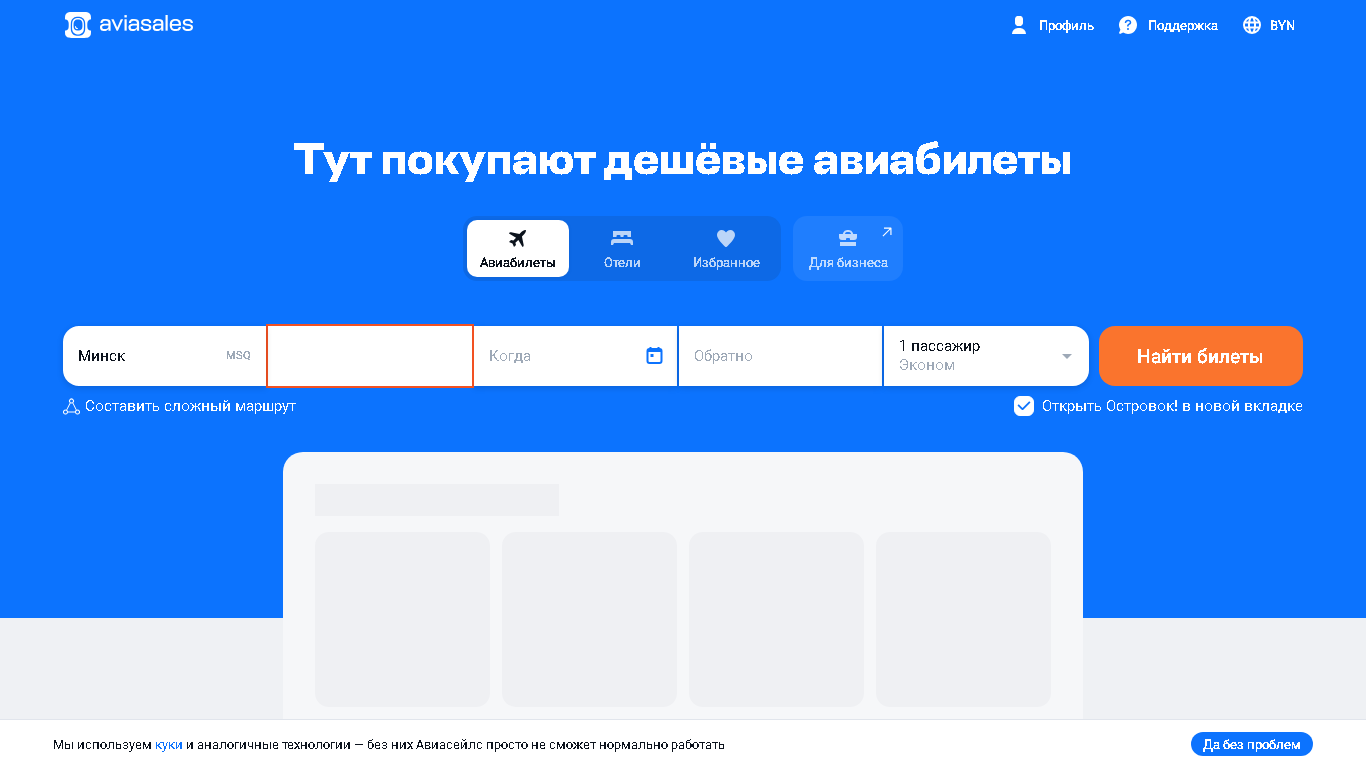
Task: Click the aviasales logo icon
Action: pyautogui.click(x=78, y=25)
